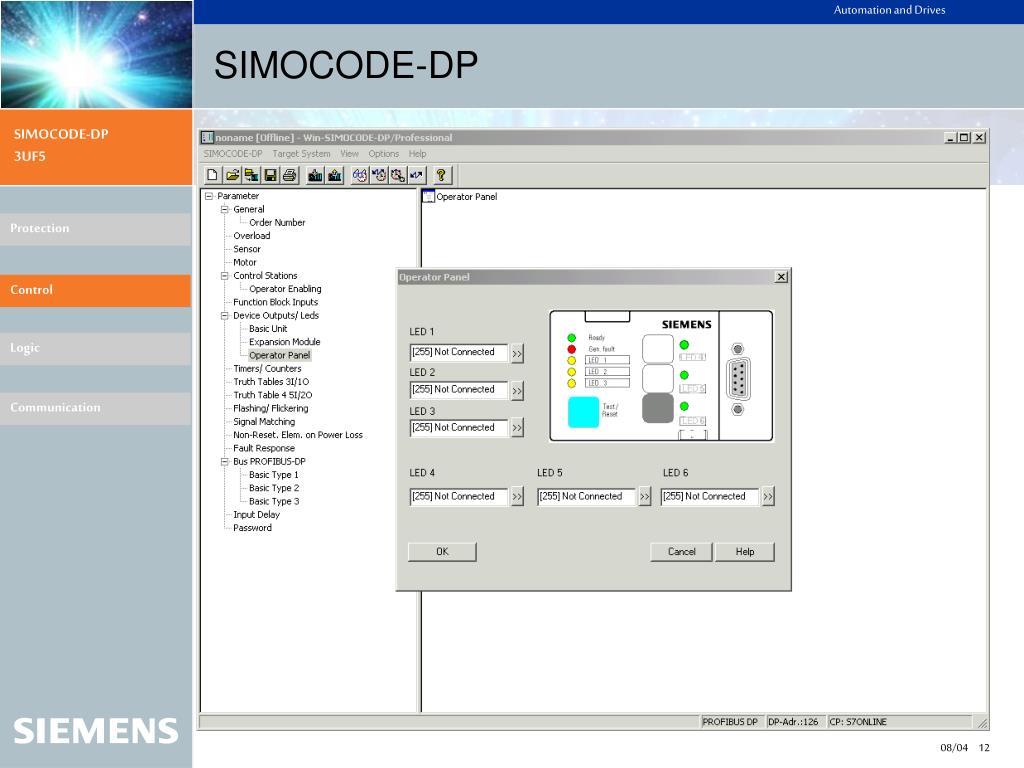The height and width of the screenshot is (768, 1024).
Task: Switch to the Protection sidebar tab
Action: [x=95, y=229]
